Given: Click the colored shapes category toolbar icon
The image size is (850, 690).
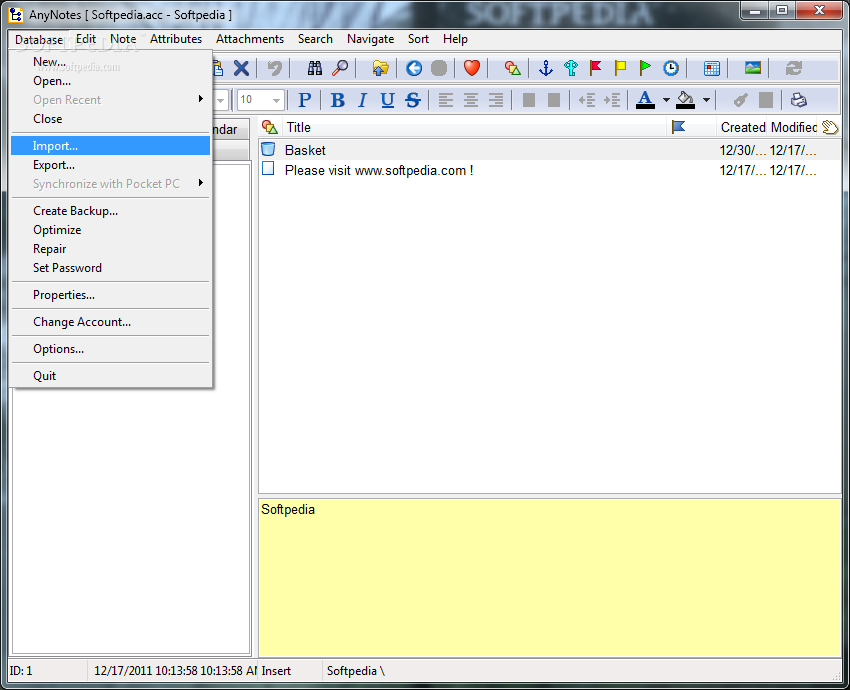Looking at the screenshot, I should point(512,68).
